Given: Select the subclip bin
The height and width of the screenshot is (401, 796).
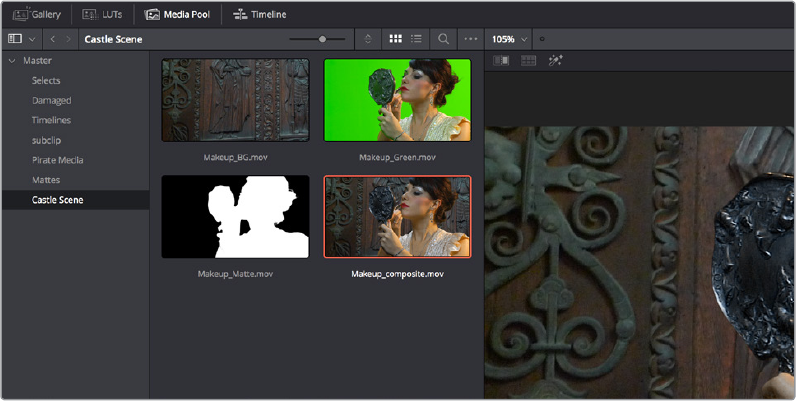Looking at the screenshot, I should click(46, 140).
